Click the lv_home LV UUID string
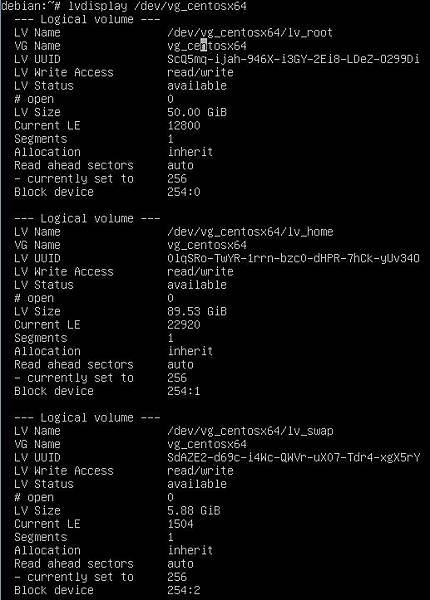430x600 pixels. [x=293, y=258]
